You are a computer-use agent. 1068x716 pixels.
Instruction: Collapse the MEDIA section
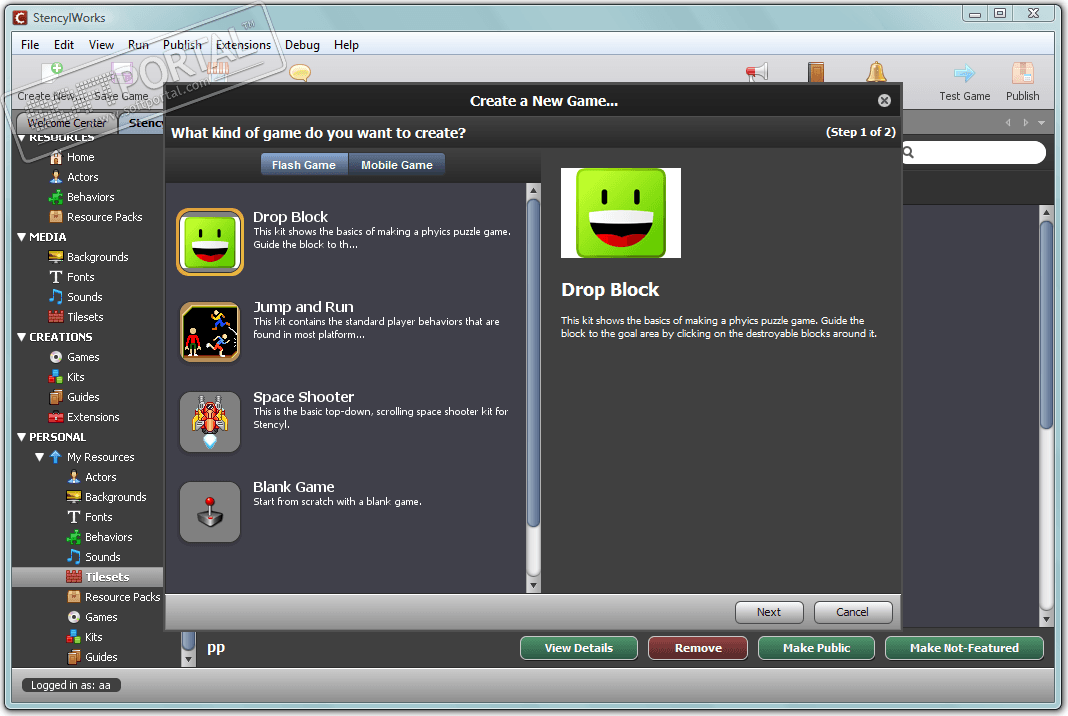tap(22, 237)
